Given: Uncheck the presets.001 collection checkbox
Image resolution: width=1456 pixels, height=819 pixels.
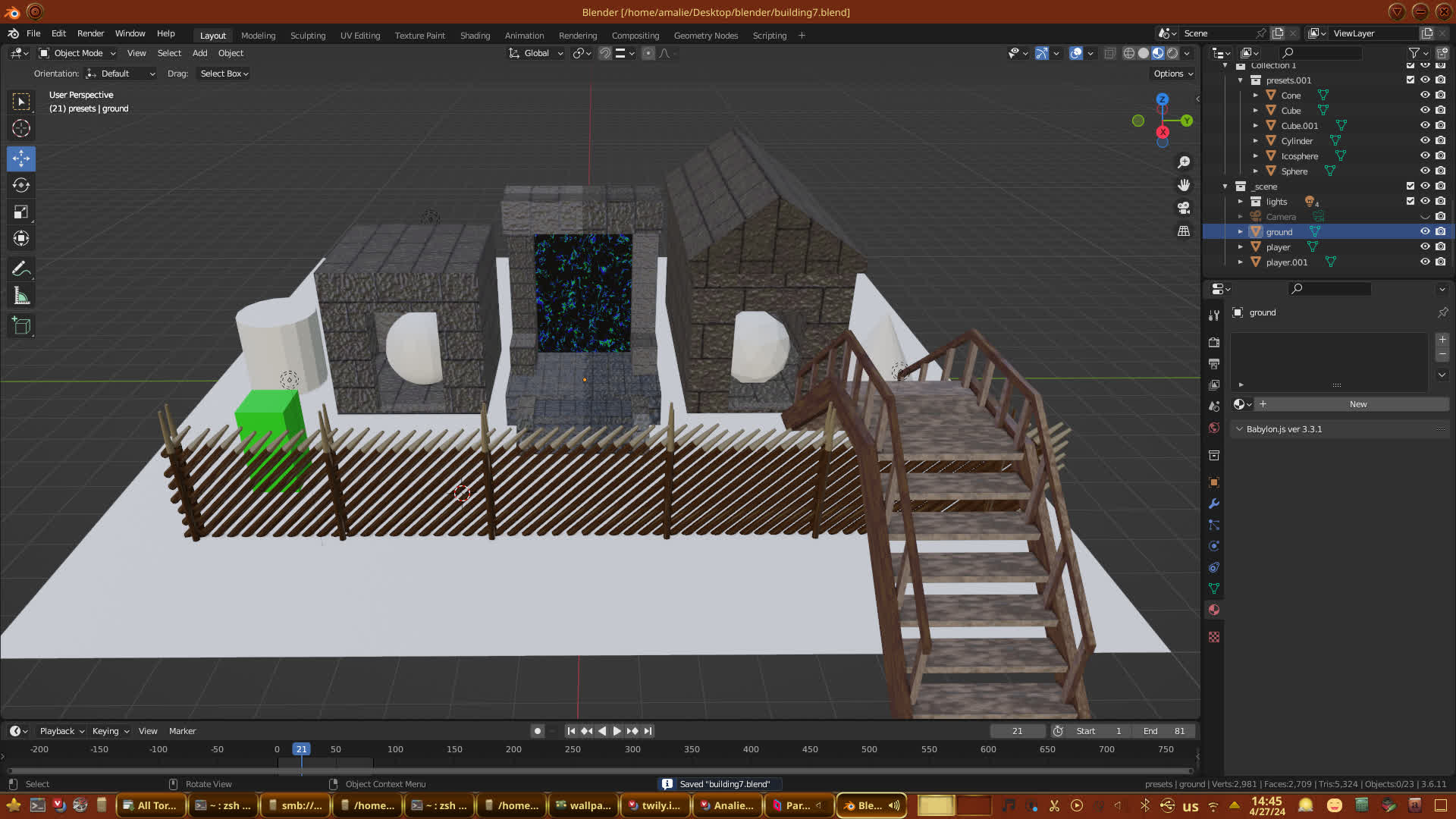Looking at the screenshot, I should [x=1410, y=80].
